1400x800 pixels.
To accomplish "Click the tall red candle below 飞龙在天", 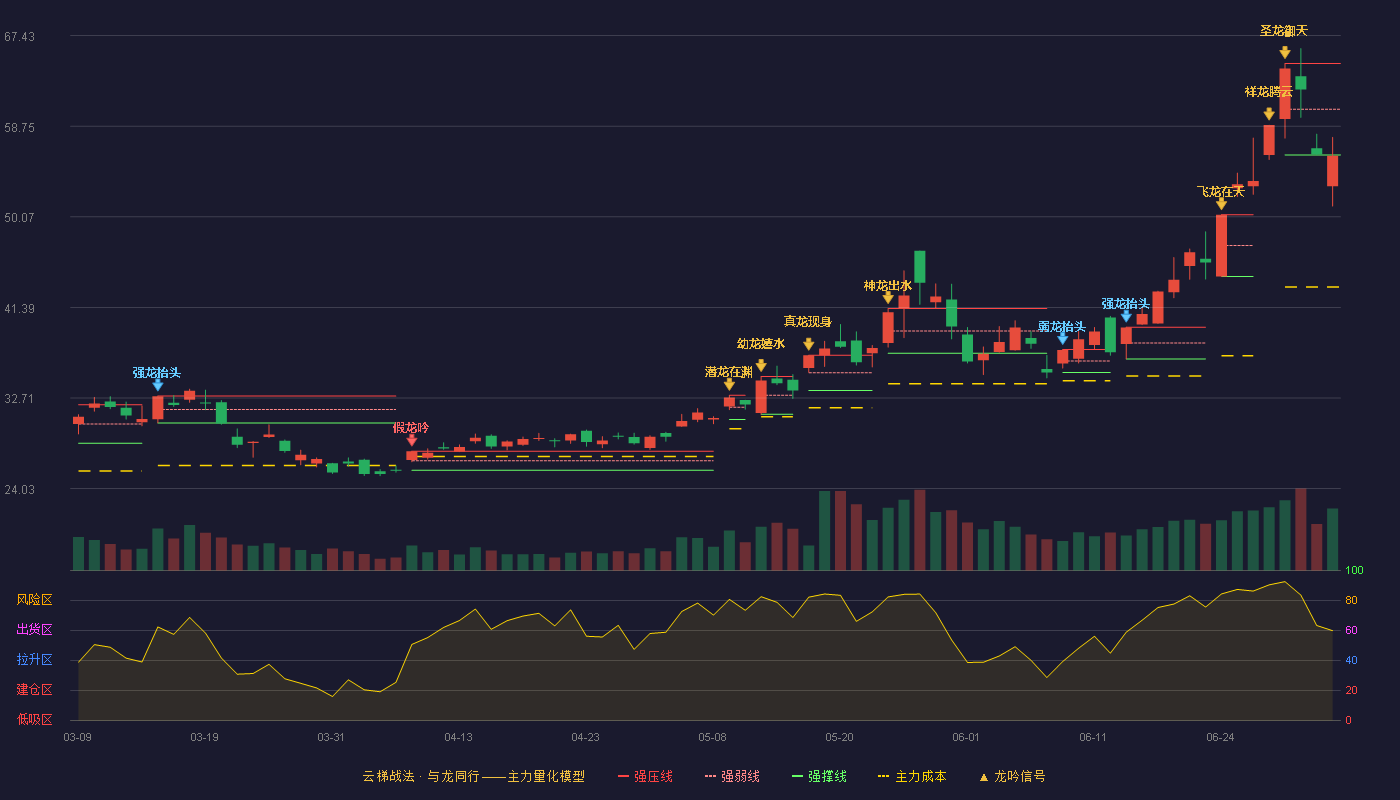I will pyautogui.click(x=1221, y=245).
